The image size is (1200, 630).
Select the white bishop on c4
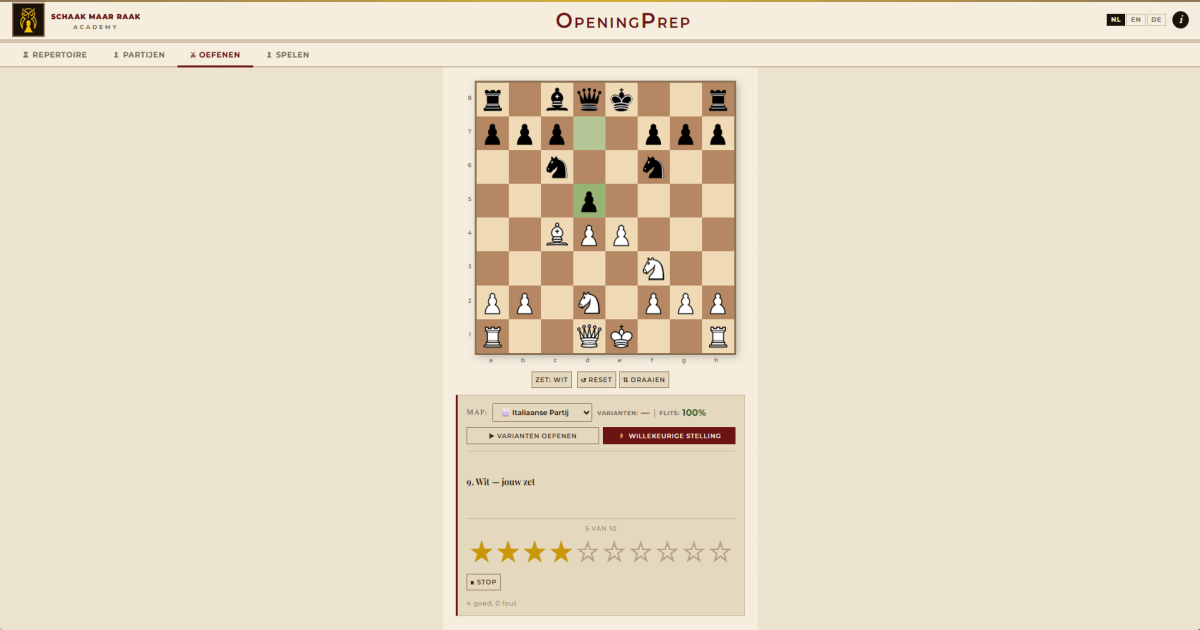tap(557, 235)
